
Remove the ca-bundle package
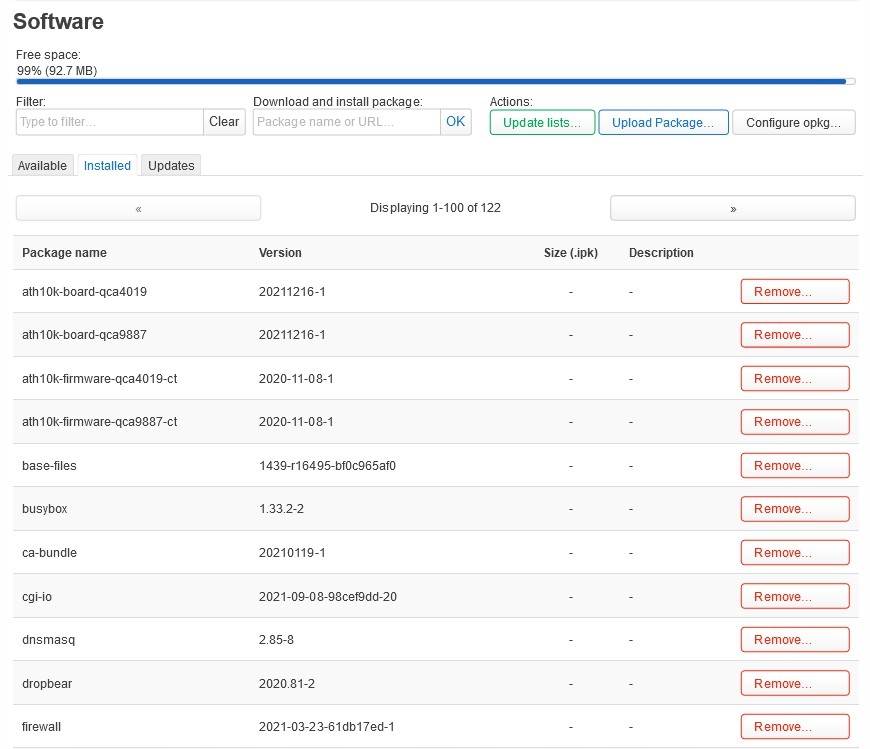[794, 553]
